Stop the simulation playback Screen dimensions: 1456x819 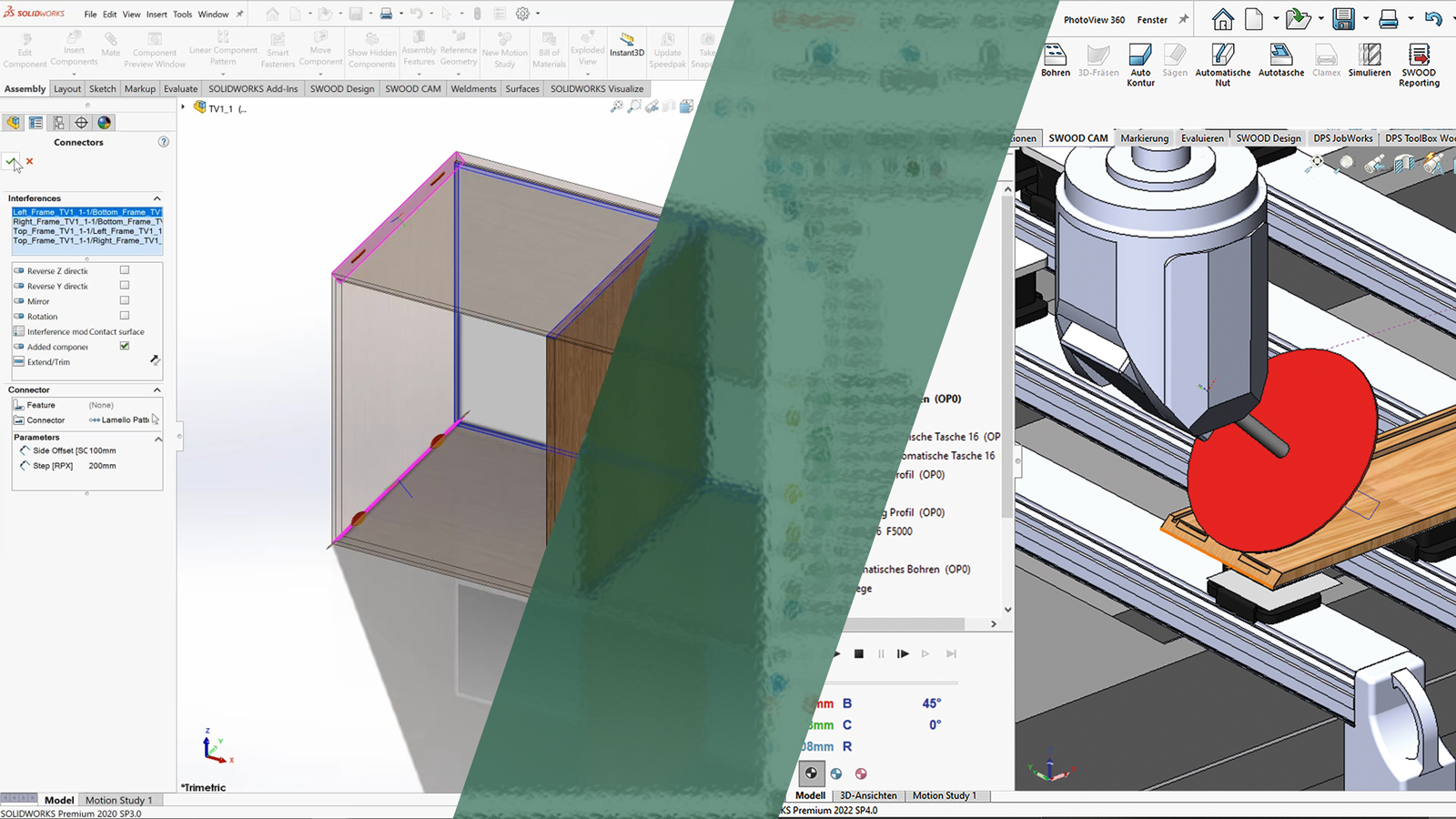pos(859,653)
